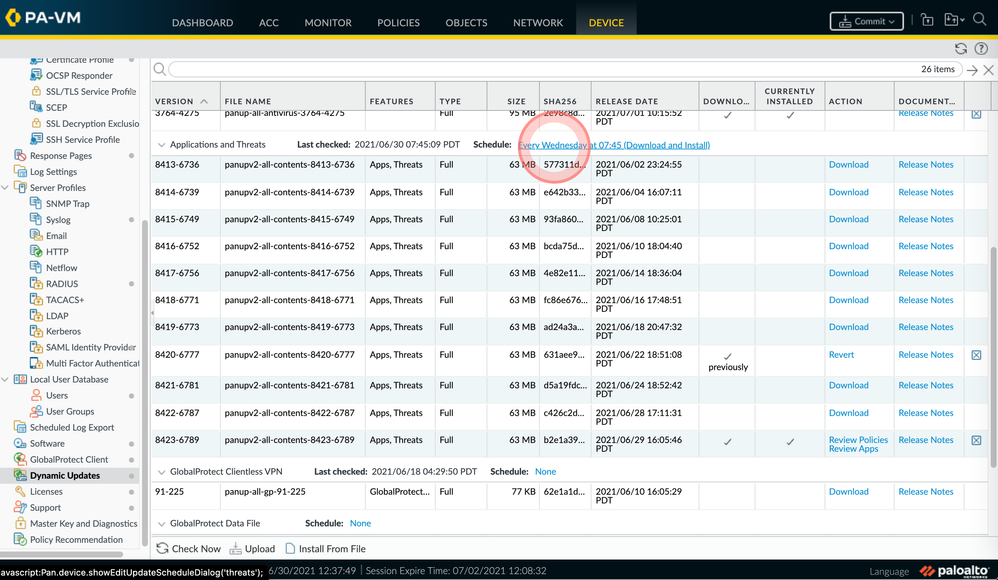This screenshot has width=998, height=580.
Task: Download the 8413-6736 content update
Action: click(x=848, y=165)
